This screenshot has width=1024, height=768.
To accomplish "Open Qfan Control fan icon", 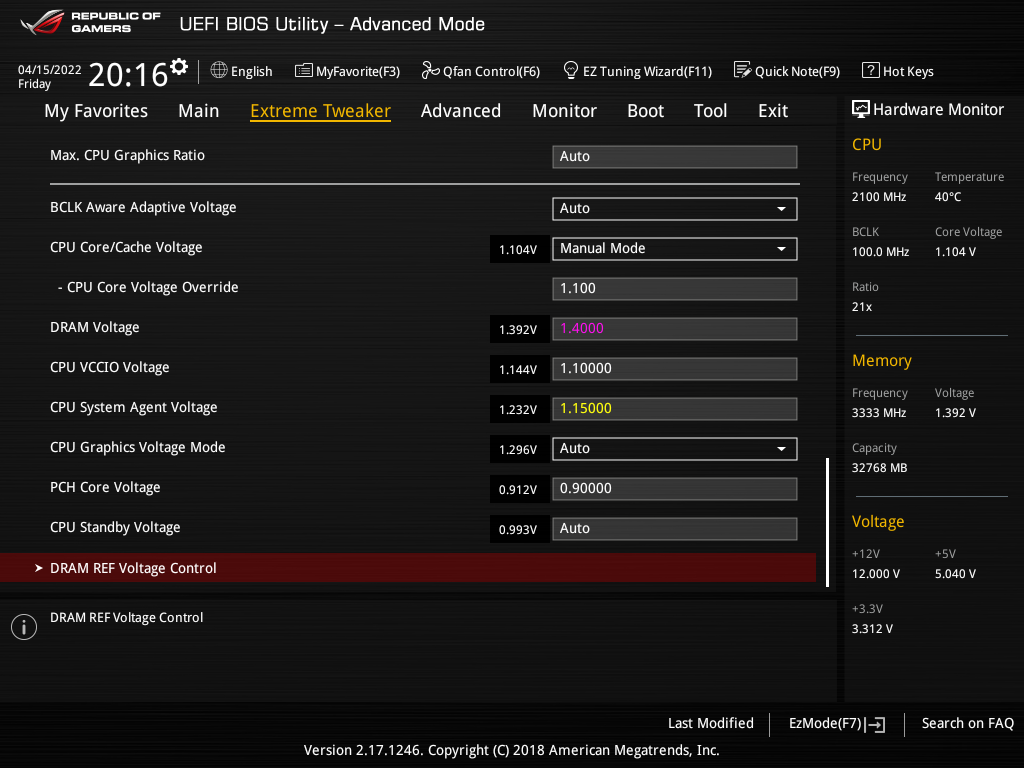I will pos(430,71).
